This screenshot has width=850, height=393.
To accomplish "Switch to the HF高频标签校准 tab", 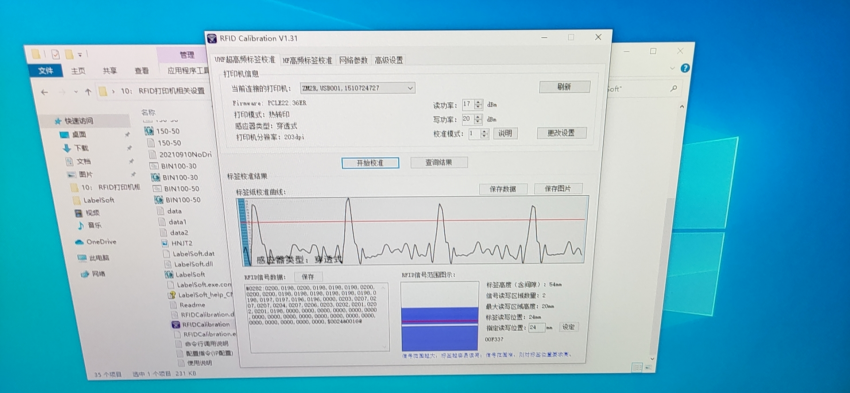I will pyautogui.click(x=307, y=60).
